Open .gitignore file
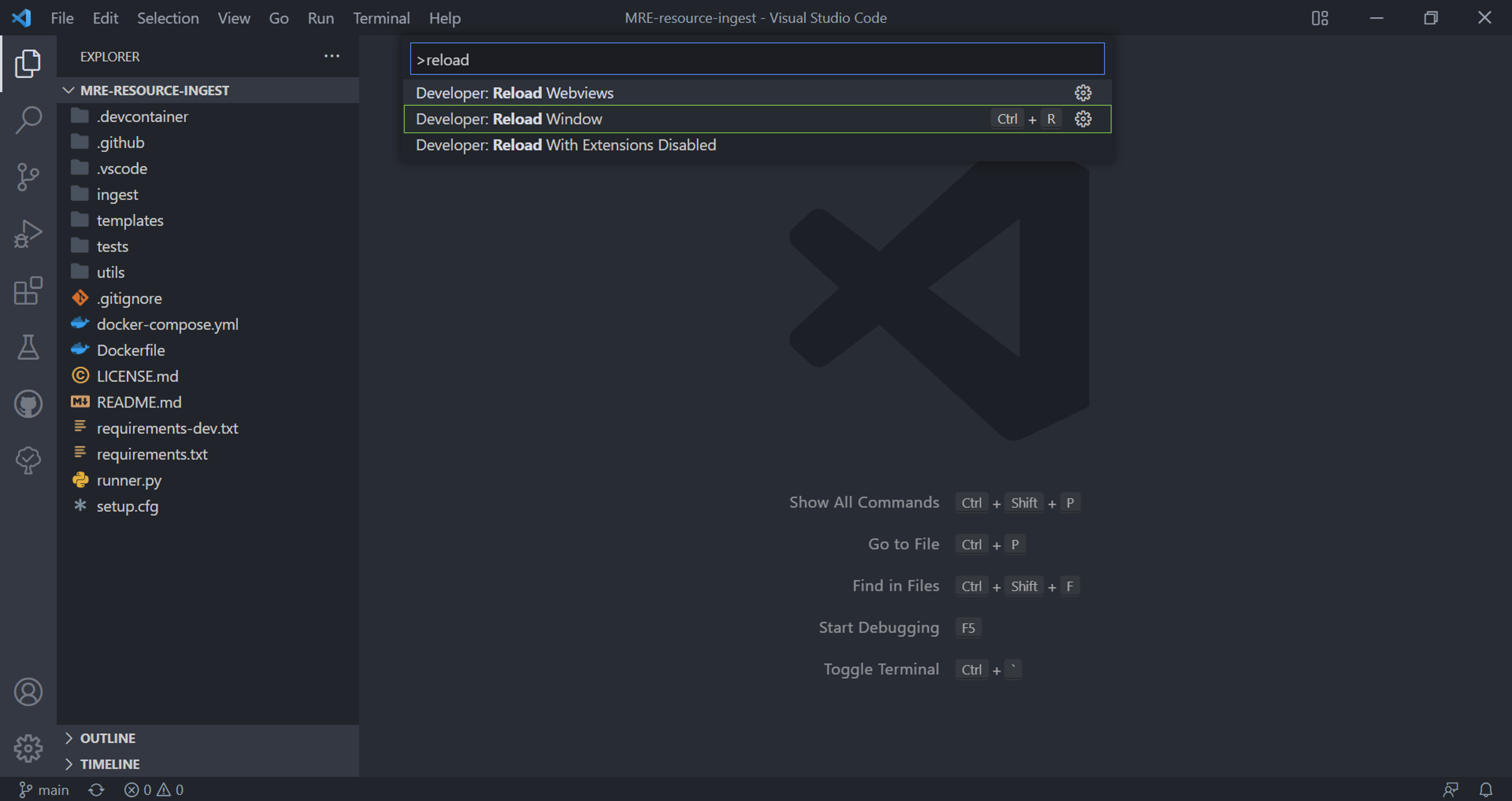Screen dimensions: 1512x801 208,299
